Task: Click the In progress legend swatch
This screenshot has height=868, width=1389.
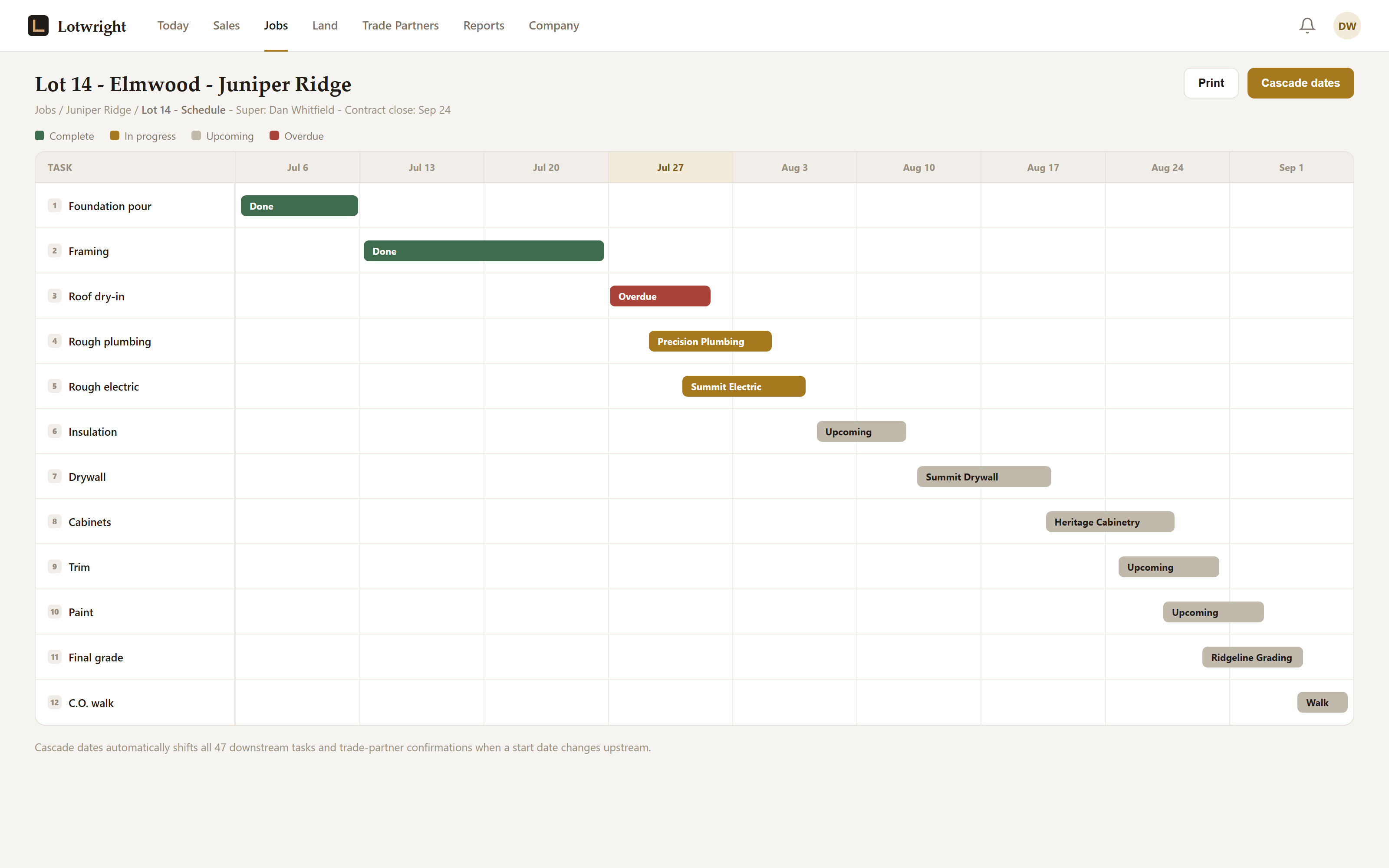Action: 114,135
